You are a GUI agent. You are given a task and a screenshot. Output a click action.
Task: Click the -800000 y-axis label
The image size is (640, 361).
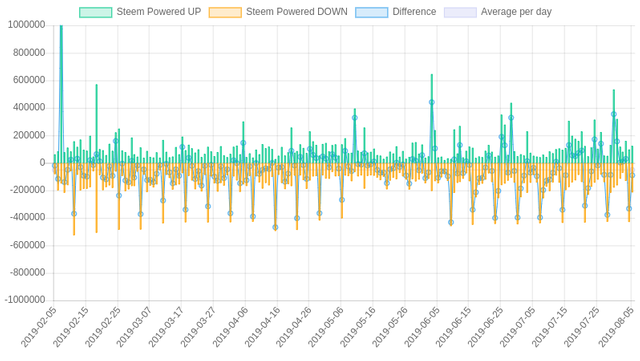(27, 273)
